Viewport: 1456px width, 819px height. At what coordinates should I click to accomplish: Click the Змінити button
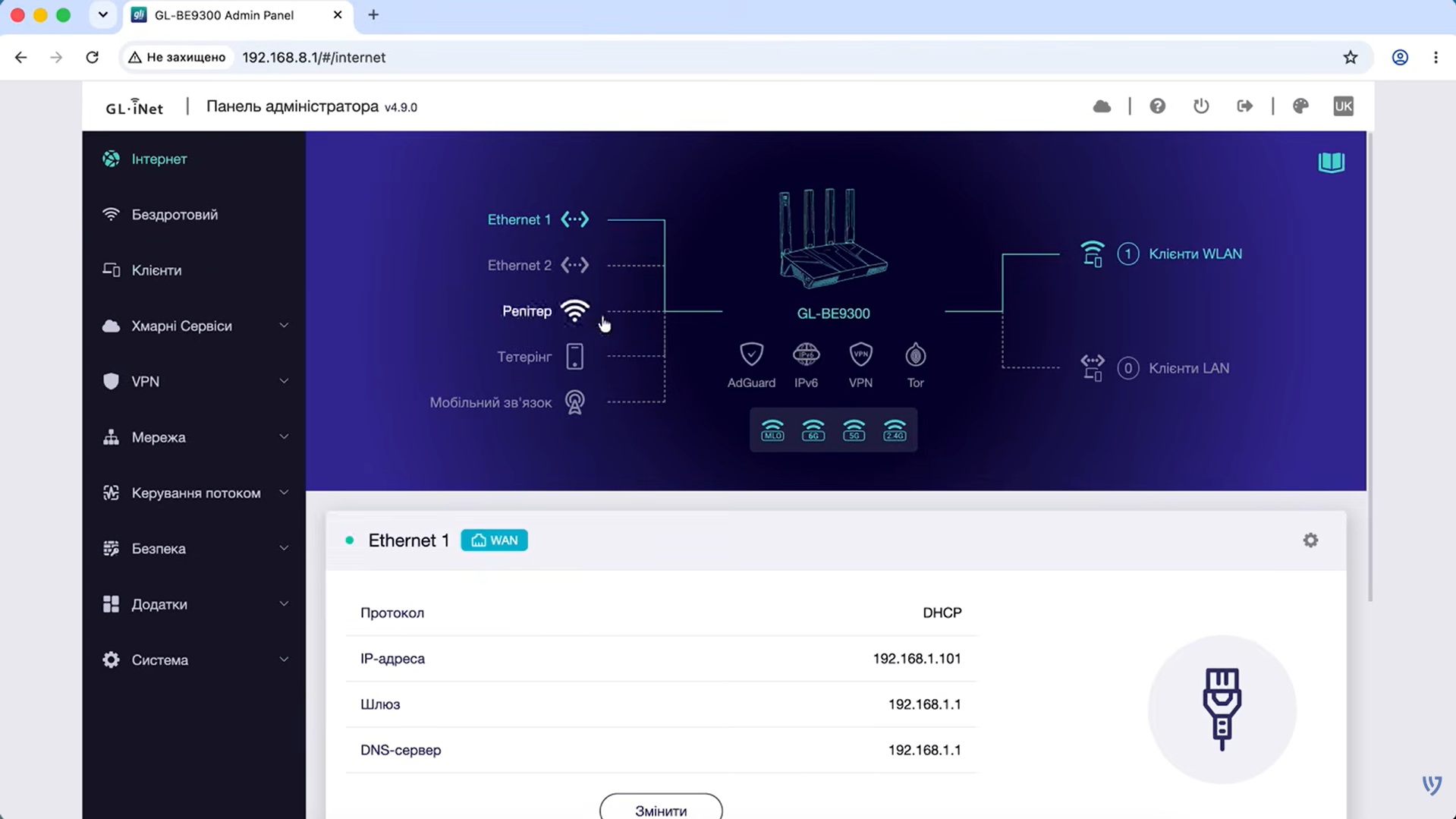[x=661, y=808]
